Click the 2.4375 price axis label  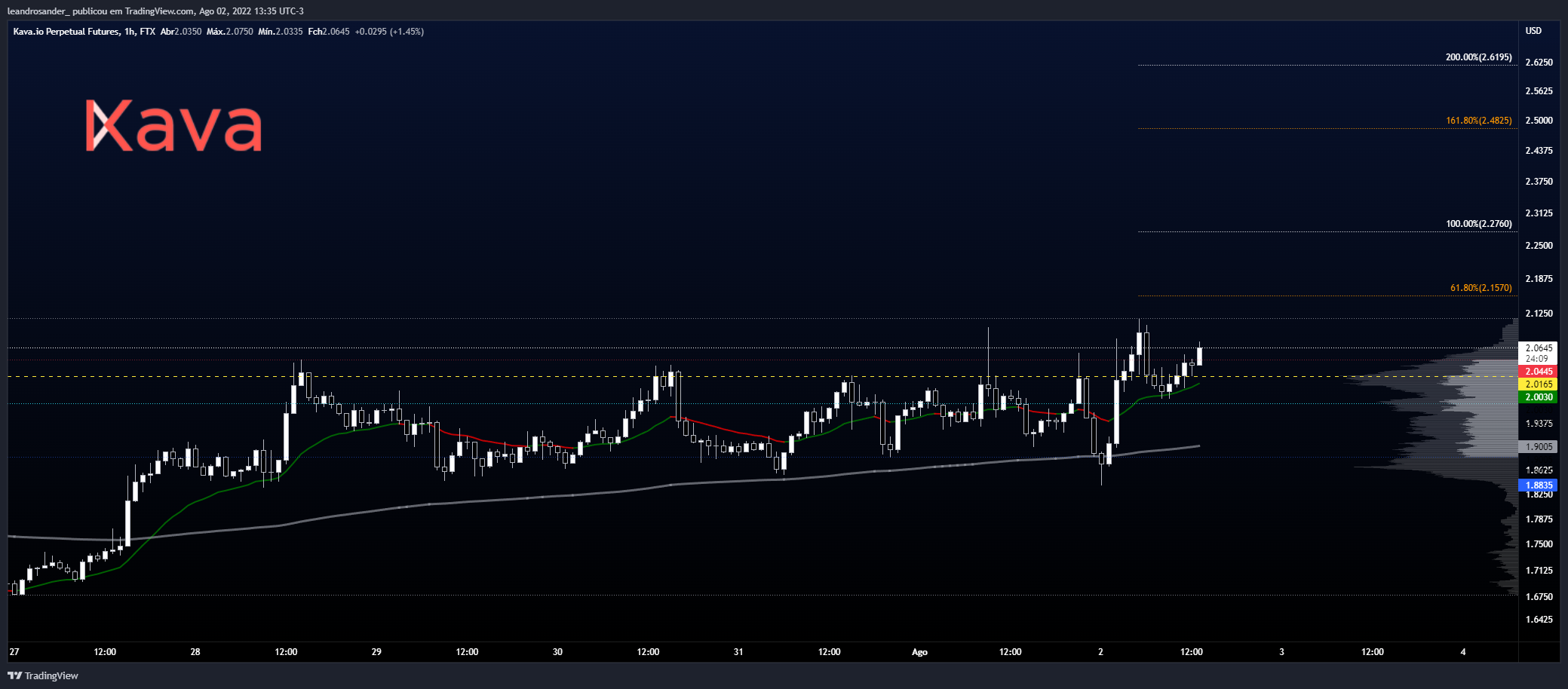[x=1539, y=151]
